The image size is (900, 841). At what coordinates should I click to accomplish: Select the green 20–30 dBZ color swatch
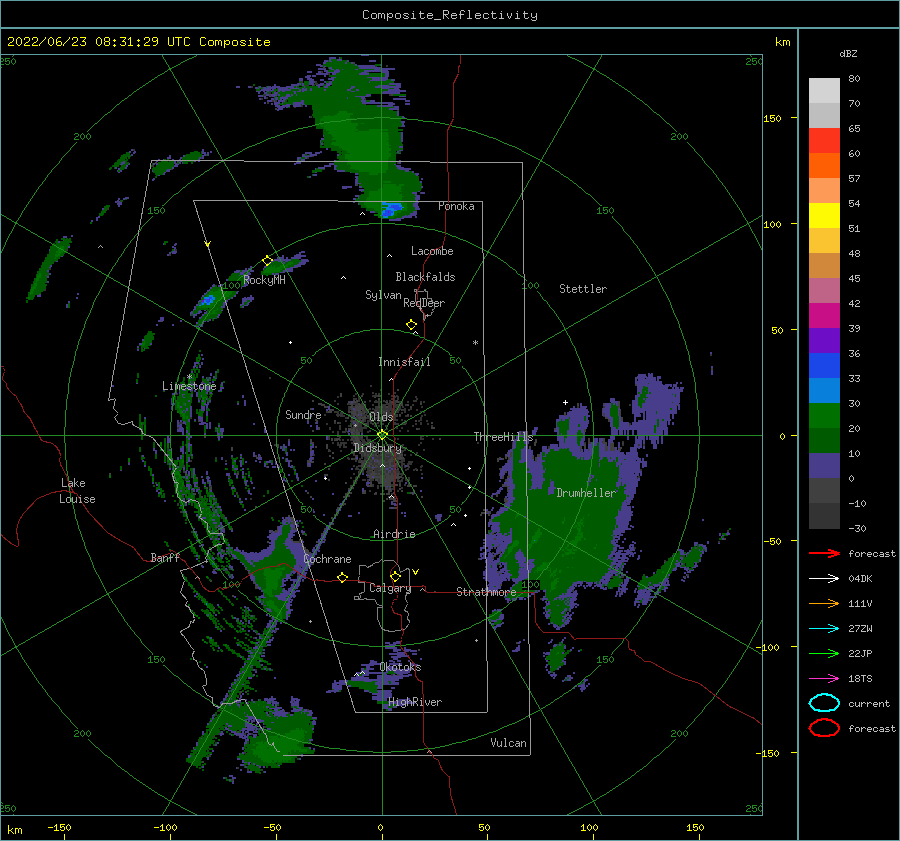[x=824, y=416]
